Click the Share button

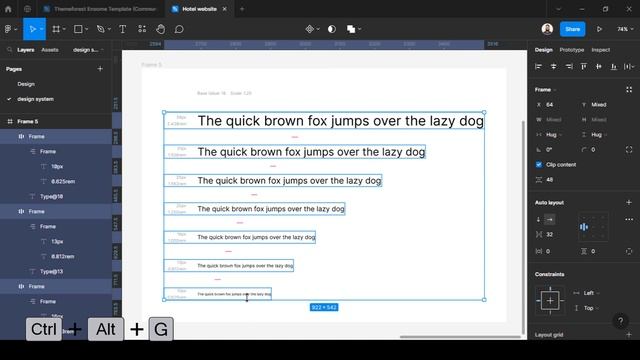click(x=573, y=29)
